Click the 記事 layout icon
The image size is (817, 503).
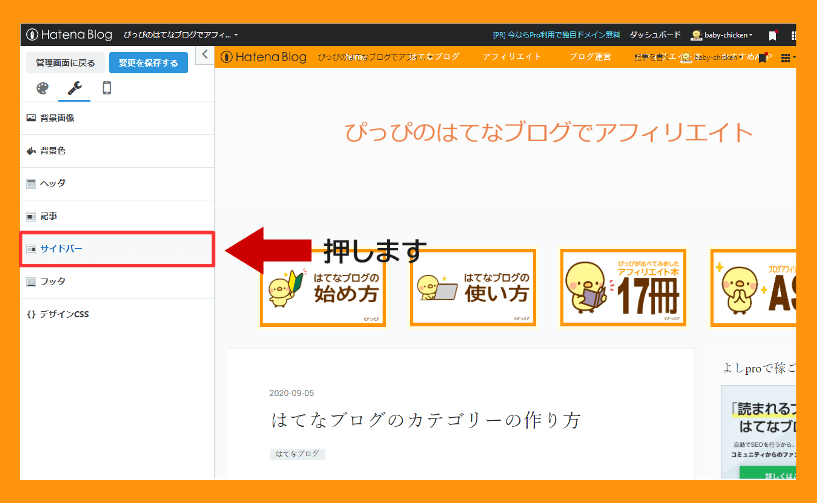(x=31, y=216)
